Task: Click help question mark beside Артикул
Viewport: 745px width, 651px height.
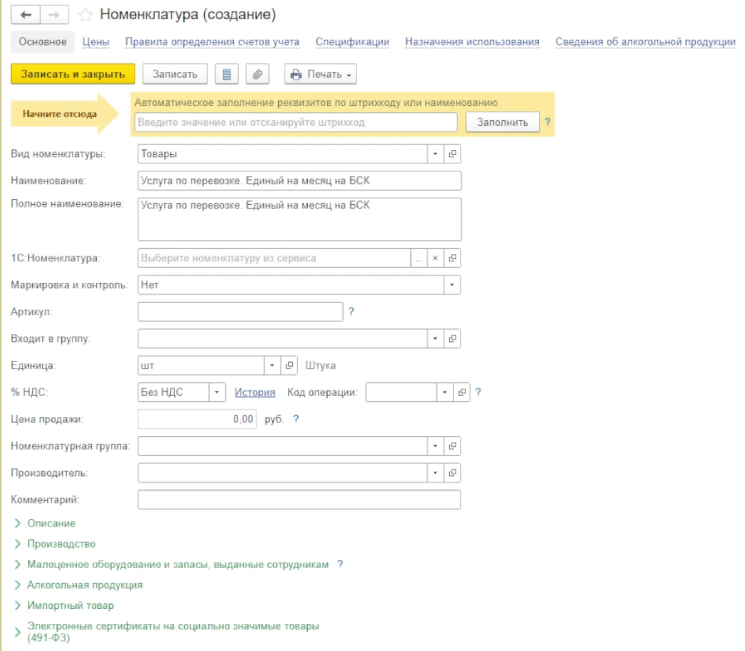Action: pyautogui.click(x=351, y=312)
